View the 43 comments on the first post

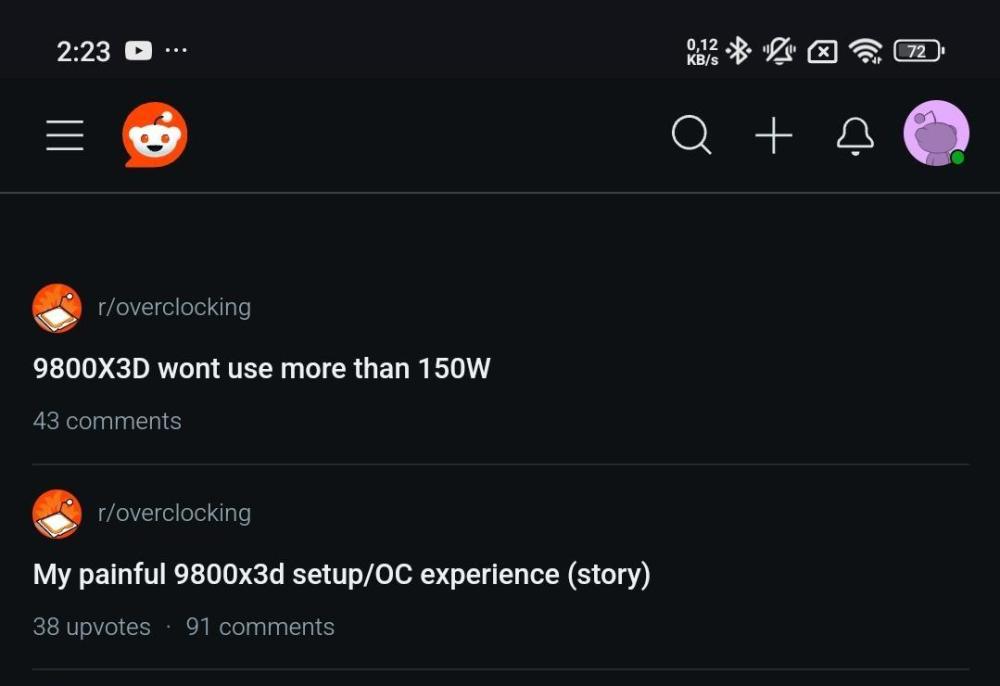coord(107,421)
